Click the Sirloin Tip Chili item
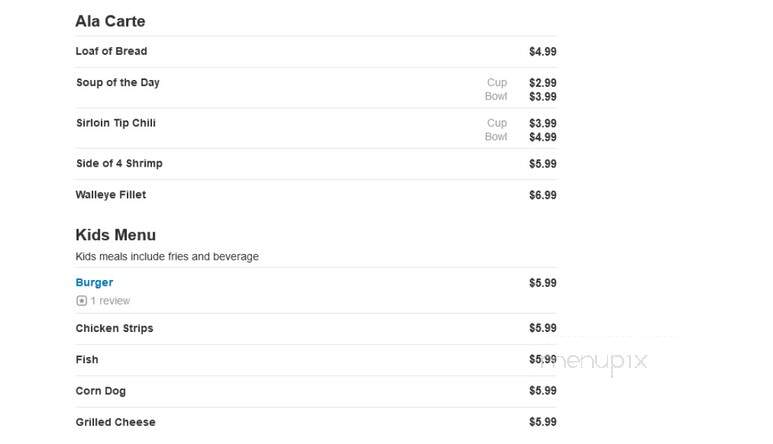The width and height of the screenshot is (773, 444). pos(116,123)
